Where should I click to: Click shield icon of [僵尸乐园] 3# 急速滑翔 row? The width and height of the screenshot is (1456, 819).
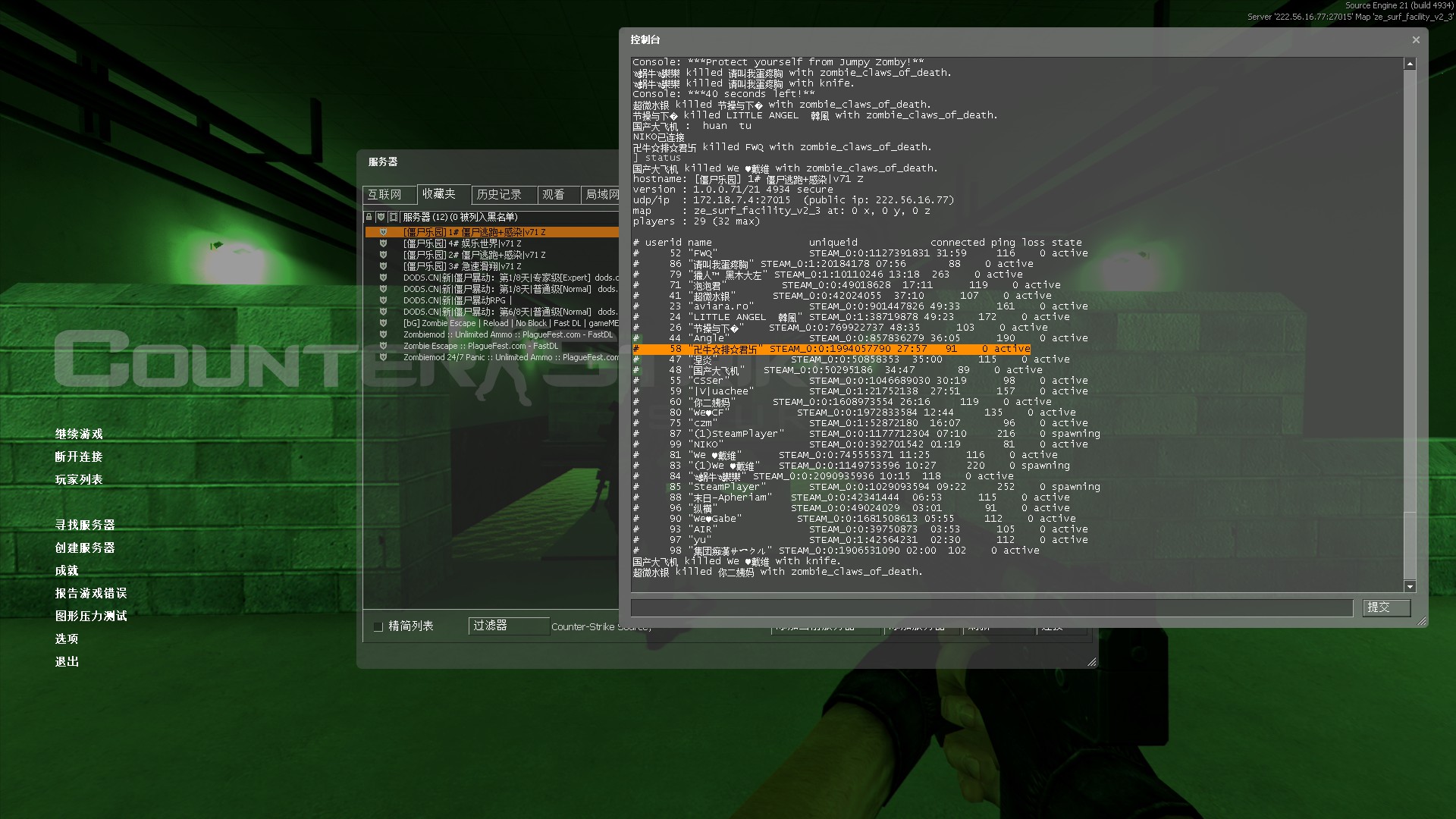coord(383,266)
